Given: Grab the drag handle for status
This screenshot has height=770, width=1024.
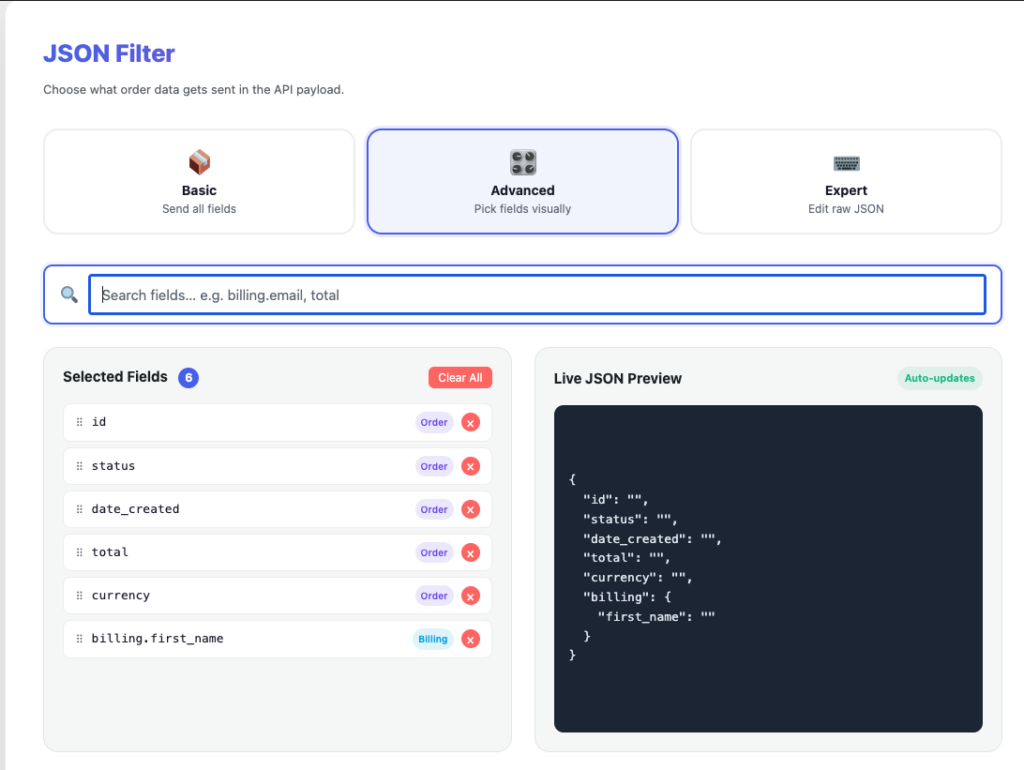Looking at the screenshot, I should click(x=79, y=466).
